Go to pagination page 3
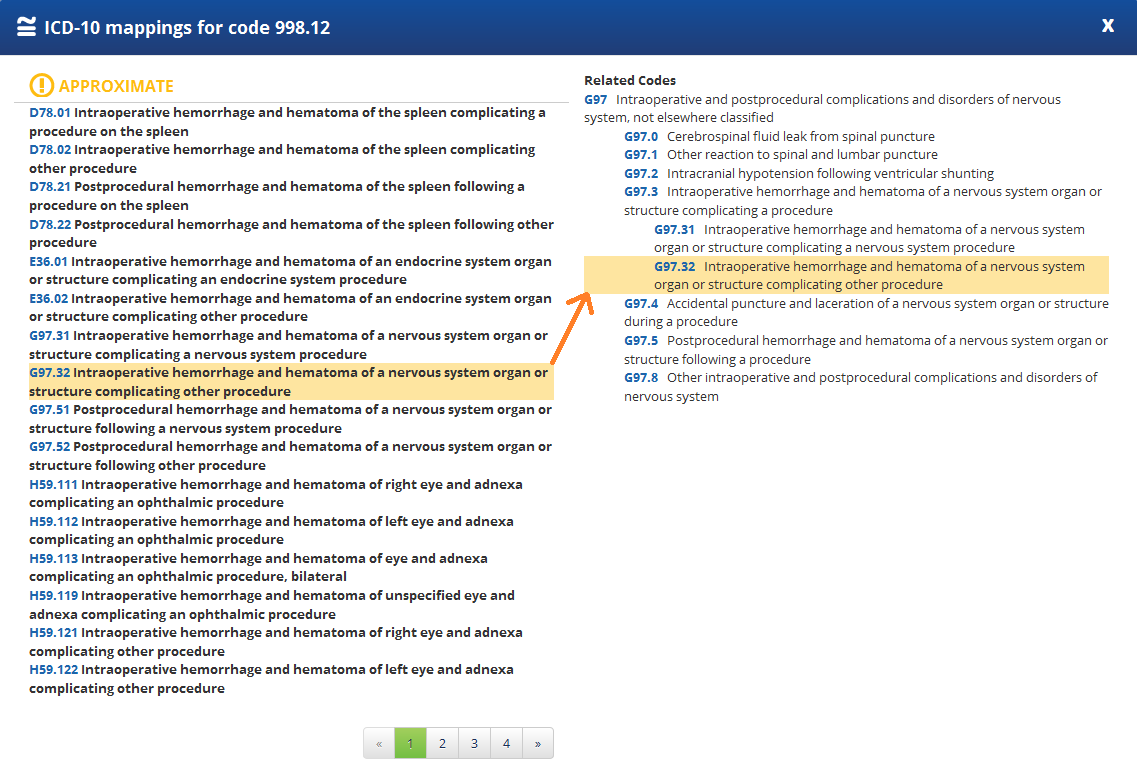The width and height of the screenshot is (1137, 766). click(x=474, y=743)
